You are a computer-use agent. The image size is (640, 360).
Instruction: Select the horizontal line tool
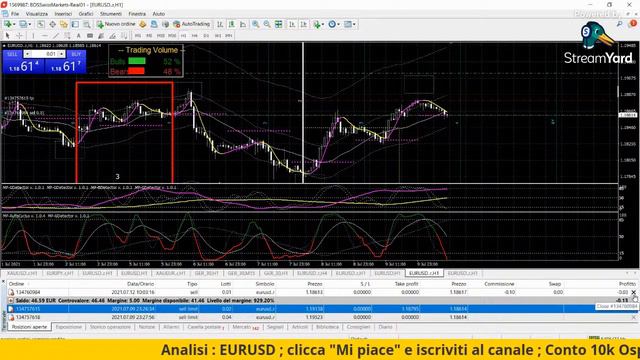pyautogui.click(x=45, y=36)
